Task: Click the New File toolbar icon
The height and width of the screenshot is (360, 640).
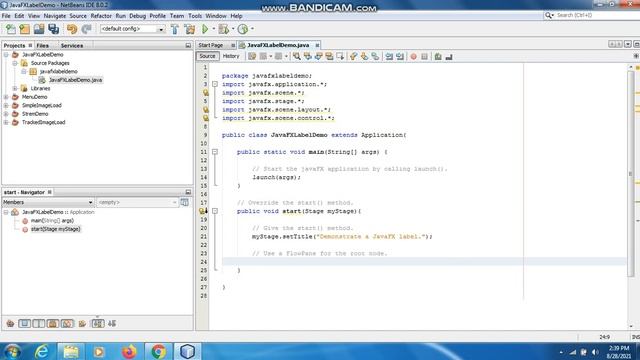Action: pos(11,29)
